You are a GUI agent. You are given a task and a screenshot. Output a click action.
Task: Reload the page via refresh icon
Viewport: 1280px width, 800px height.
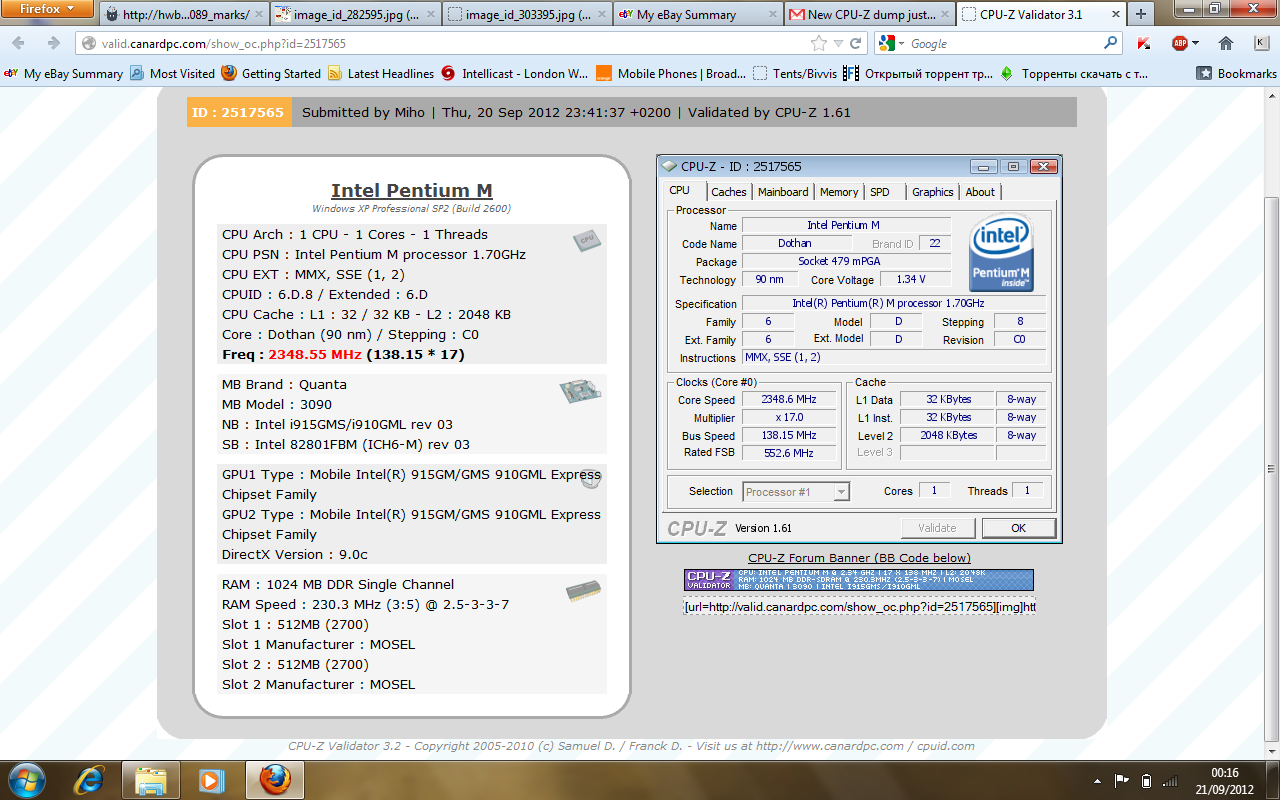click(x=856, y=43)
